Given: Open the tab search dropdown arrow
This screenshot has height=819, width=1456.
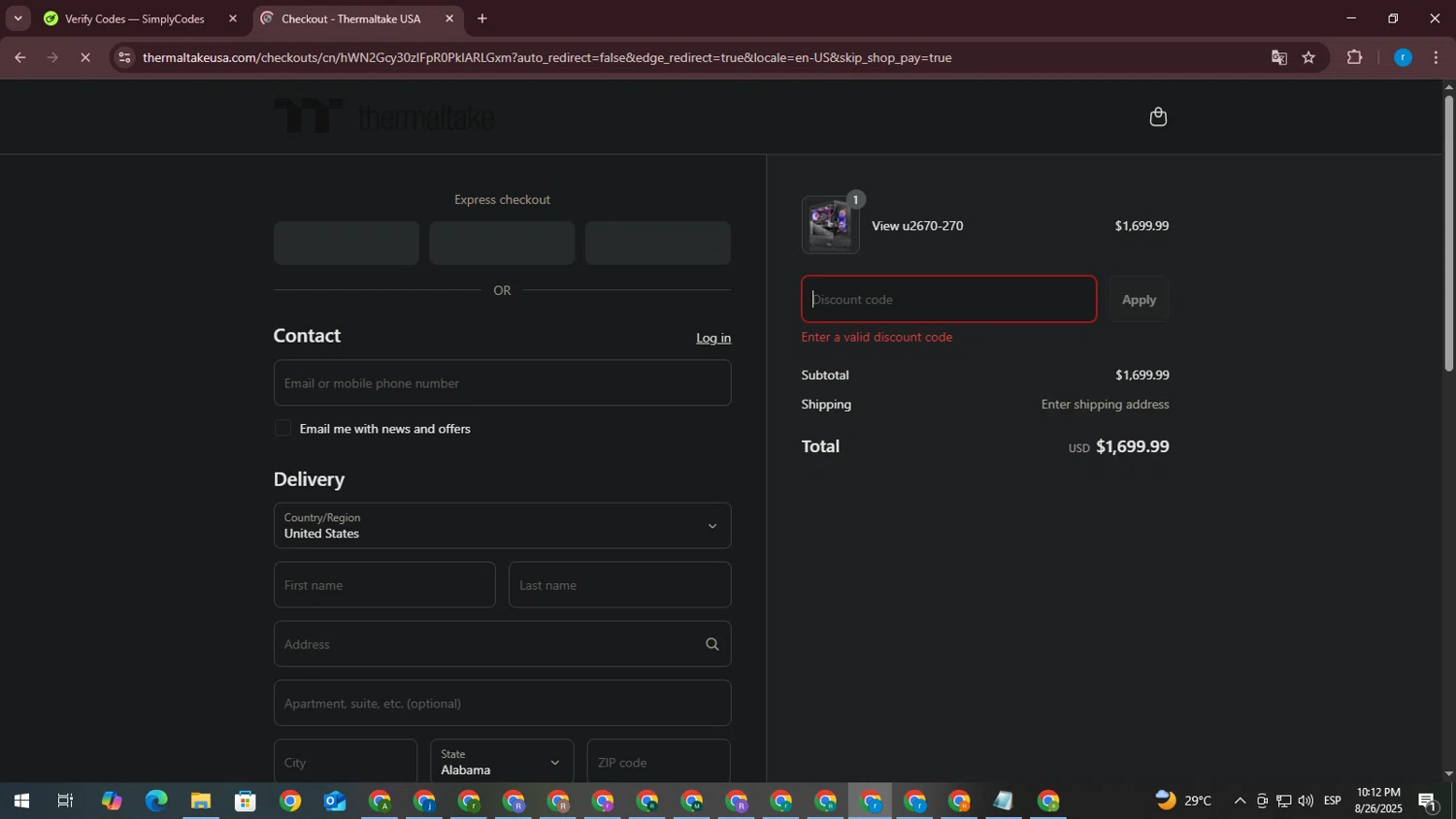Looking at the screenshot, I should (x=17, y=18).
